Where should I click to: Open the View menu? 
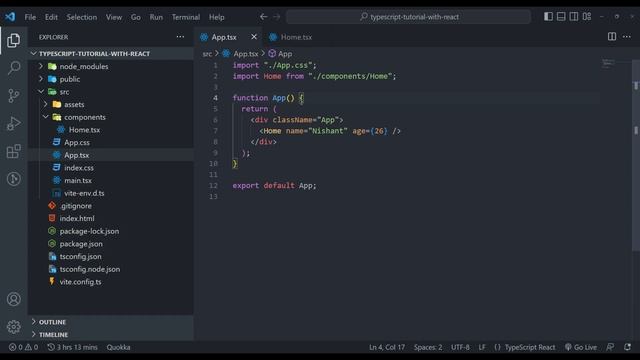(114, 17)
